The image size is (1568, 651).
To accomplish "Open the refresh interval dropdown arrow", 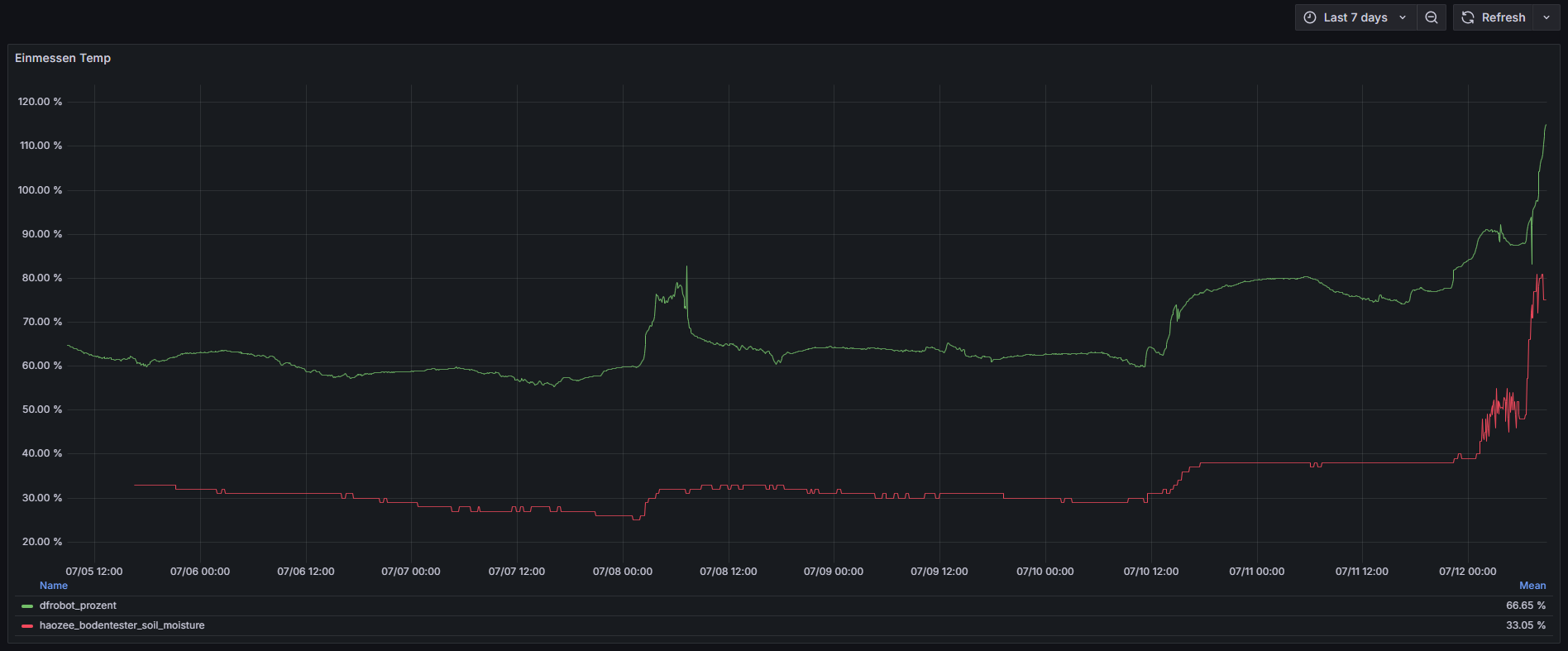I will tap(1546, 17).
